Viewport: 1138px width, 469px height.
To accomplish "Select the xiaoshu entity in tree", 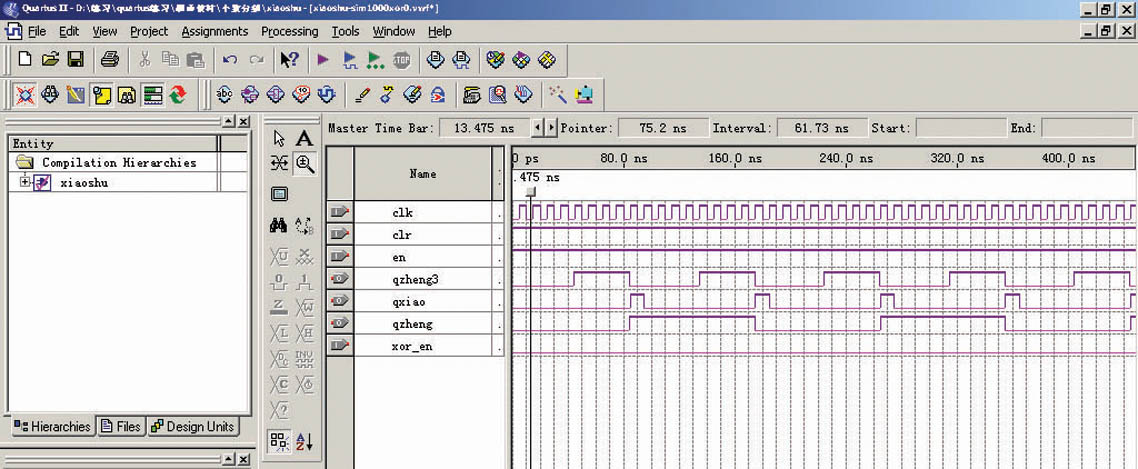I will [84, 183].
